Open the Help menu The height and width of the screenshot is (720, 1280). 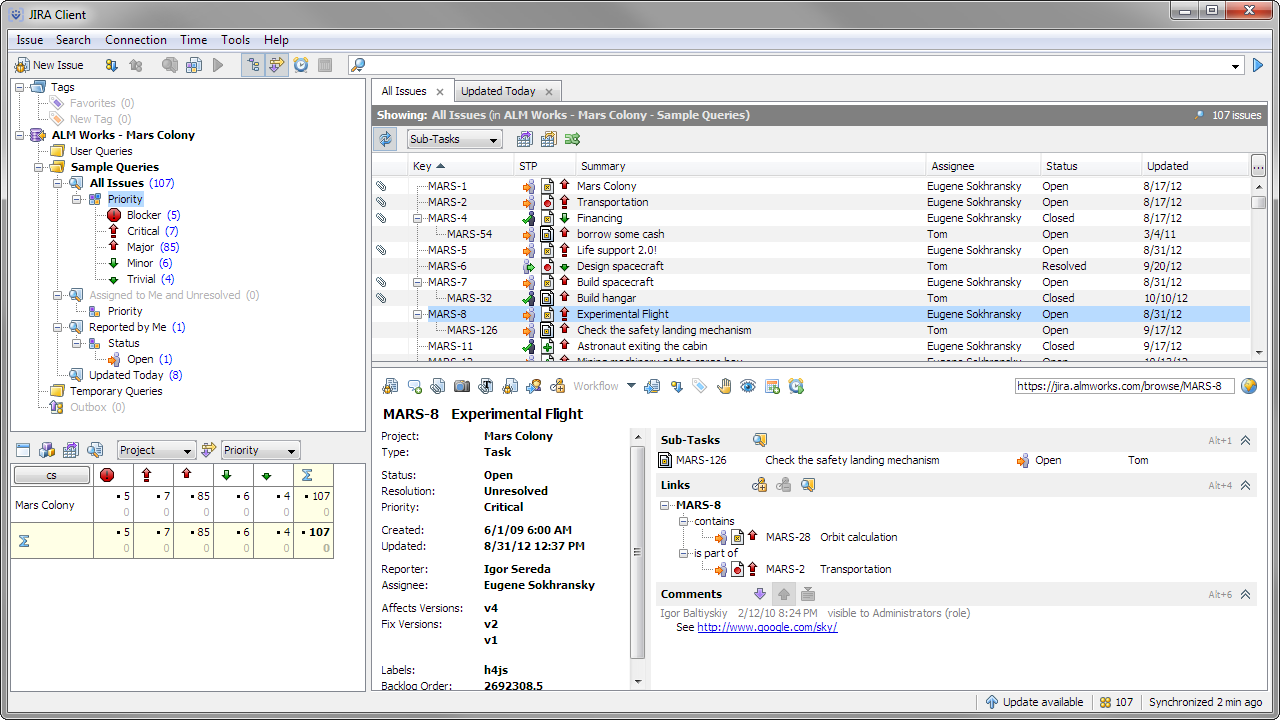[276, 40]
